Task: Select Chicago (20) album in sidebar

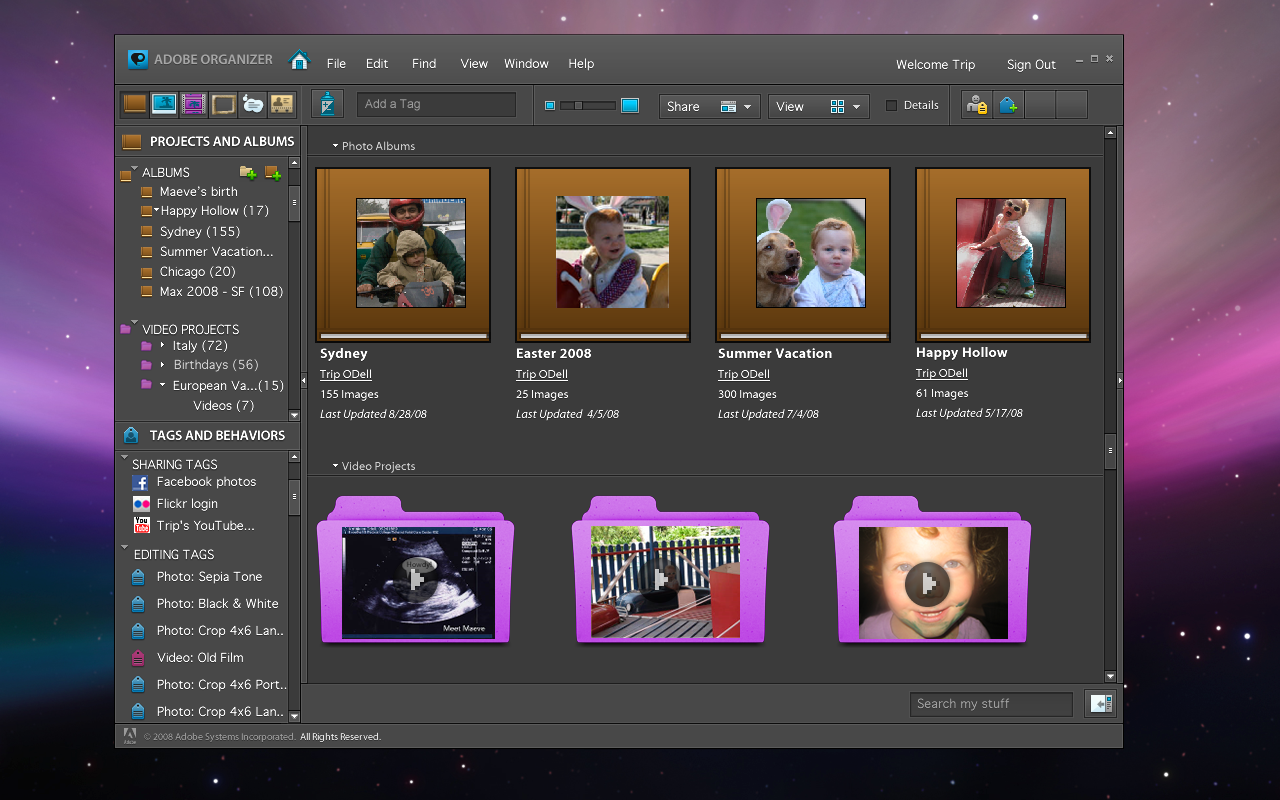Action: (198, 271)
